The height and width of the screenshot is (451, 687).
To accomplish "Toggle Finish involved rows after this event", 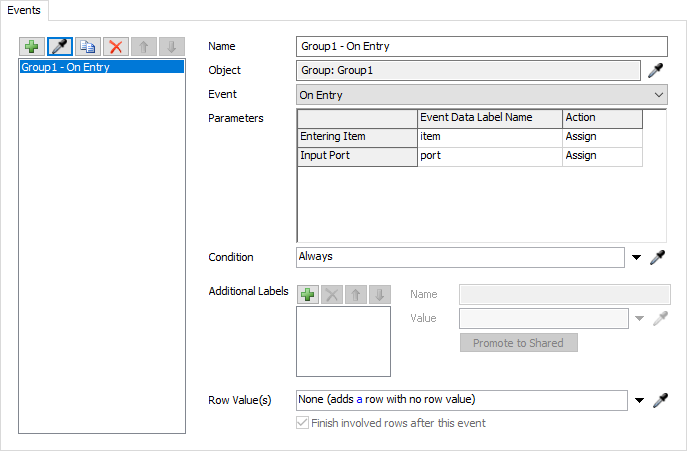I will point(305,423).
